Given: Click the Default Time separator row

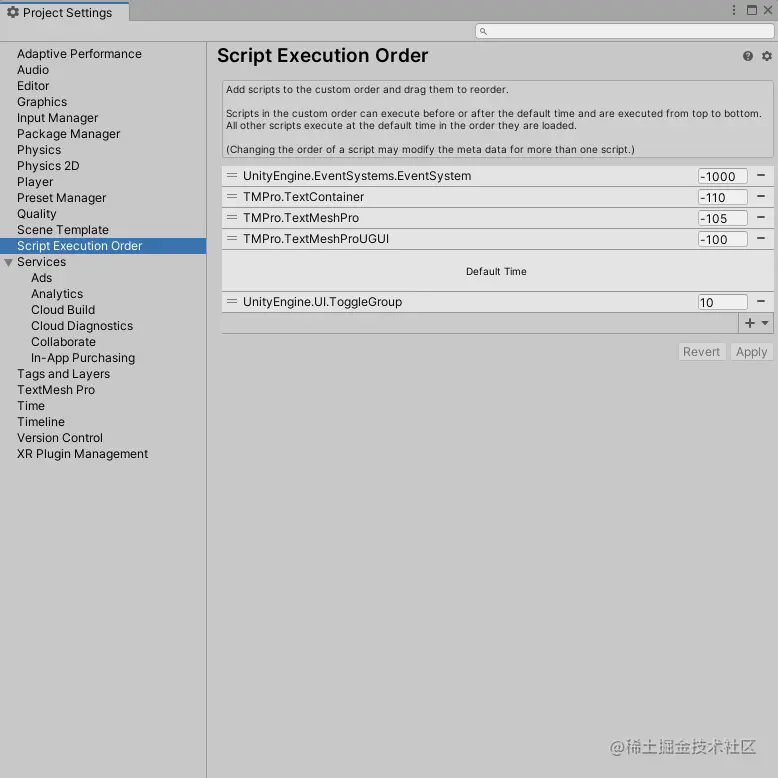Looking at the screenshot, I should pos(496,271).
